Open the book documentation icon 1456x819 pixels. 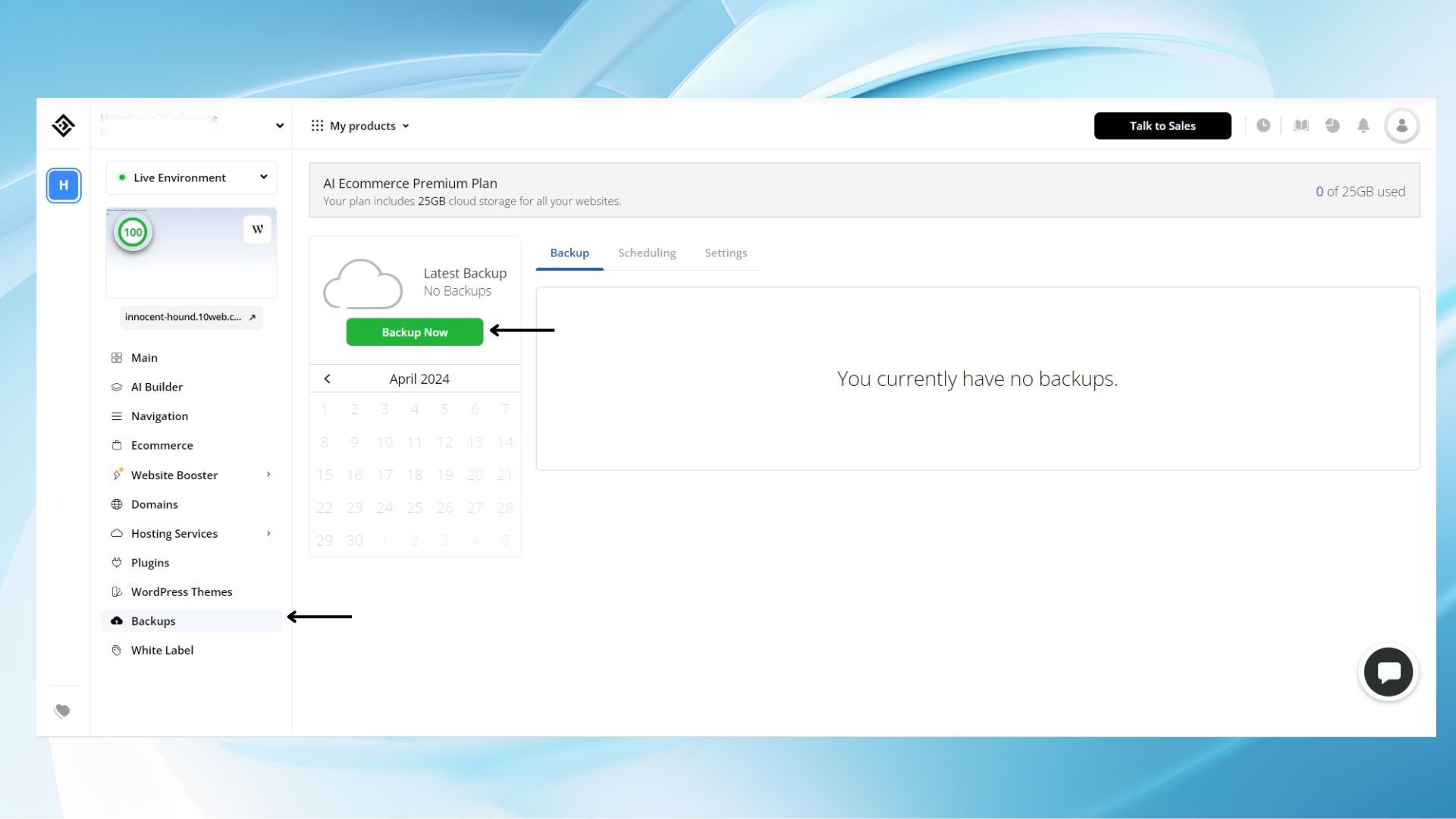1301,126
